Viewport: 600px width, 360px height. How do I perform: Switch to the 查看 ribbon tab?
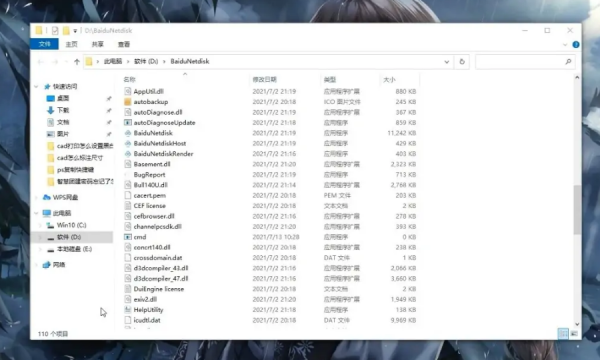[x=124, y=44]
